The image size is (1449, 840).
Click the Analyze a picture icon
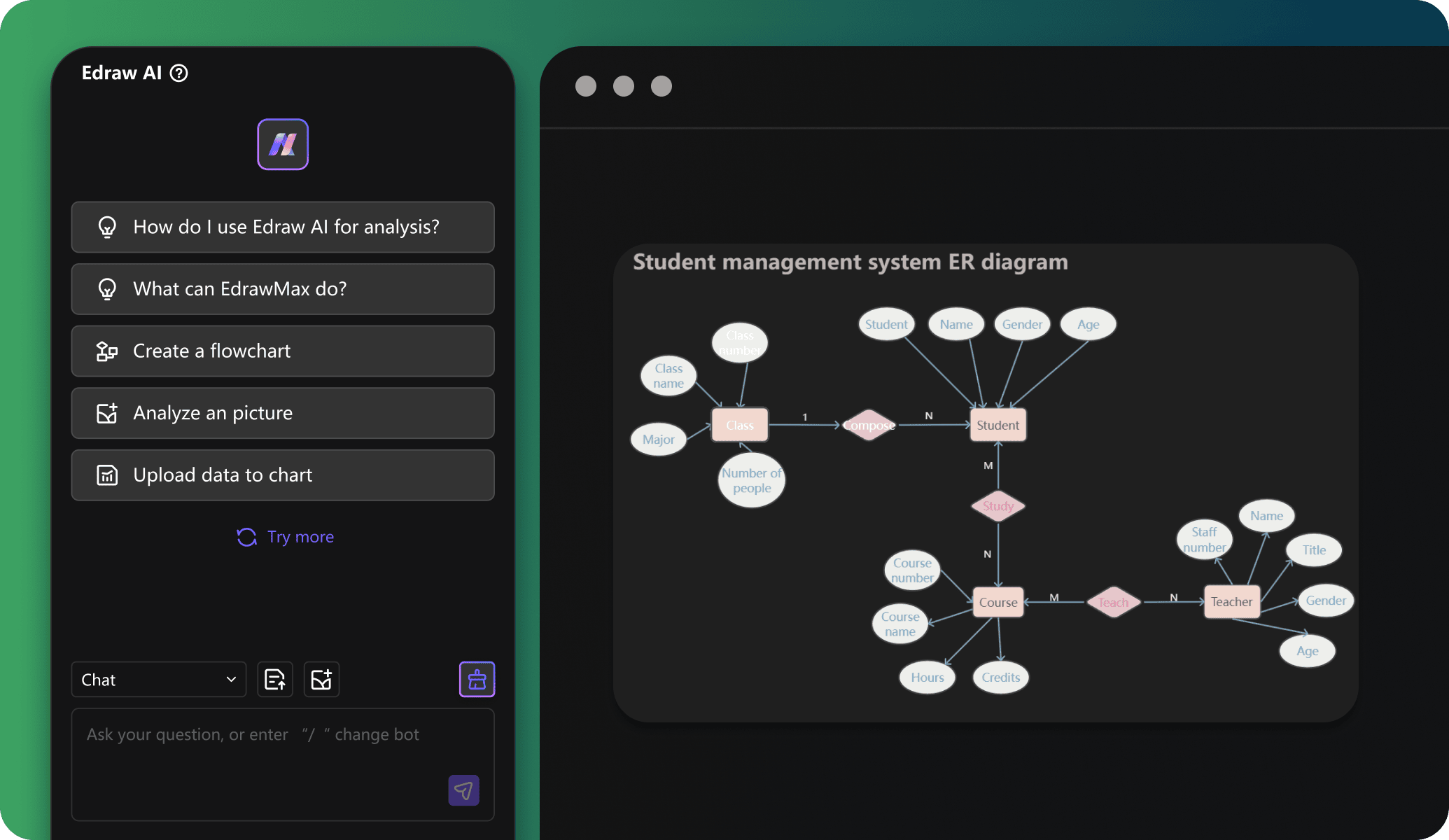tap(107, 412)
